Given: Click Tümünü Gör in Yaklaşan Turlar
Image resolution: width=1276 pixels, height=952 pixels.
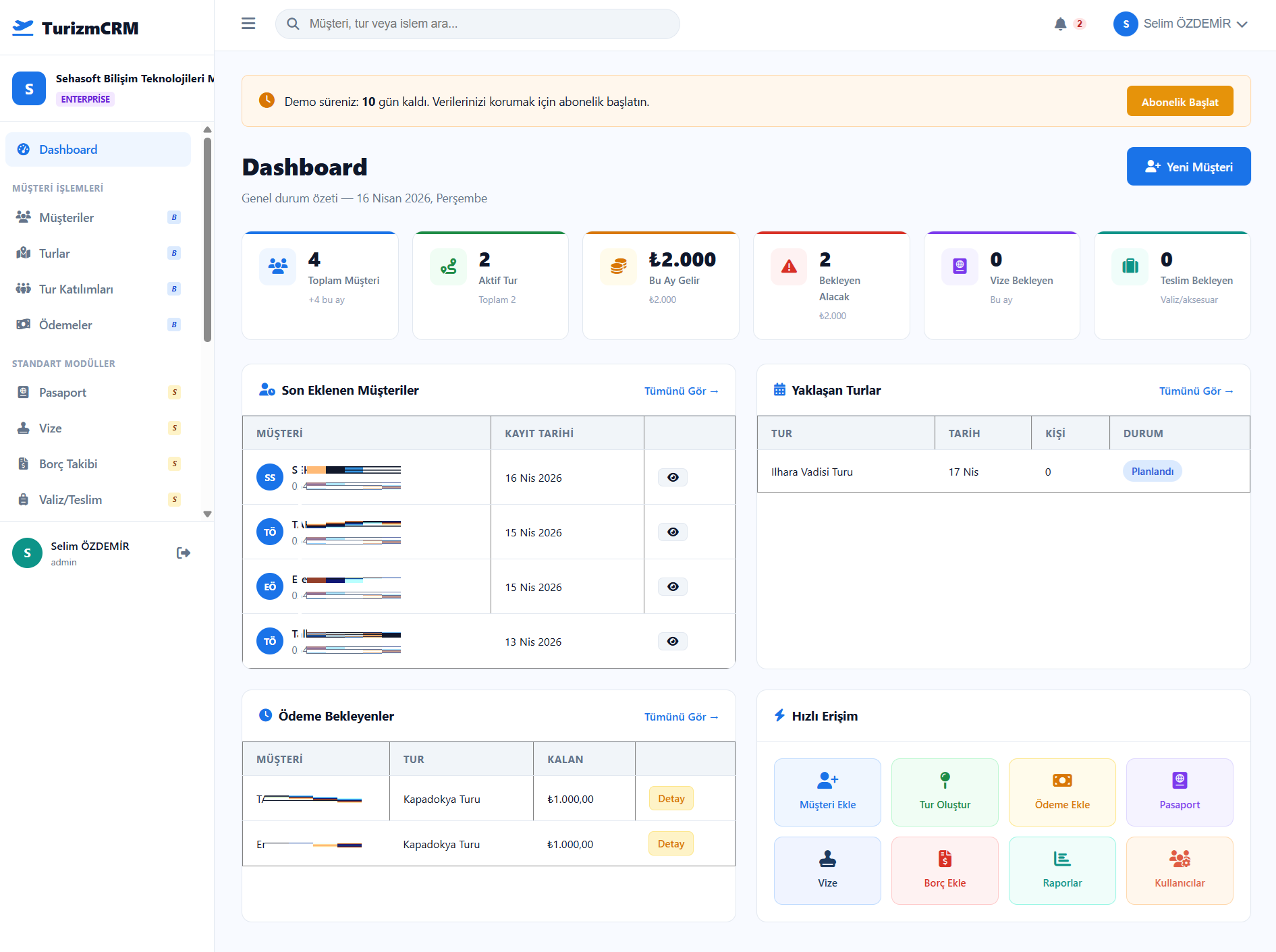Looking at the screenshot, I should [x=1196, y=391].
